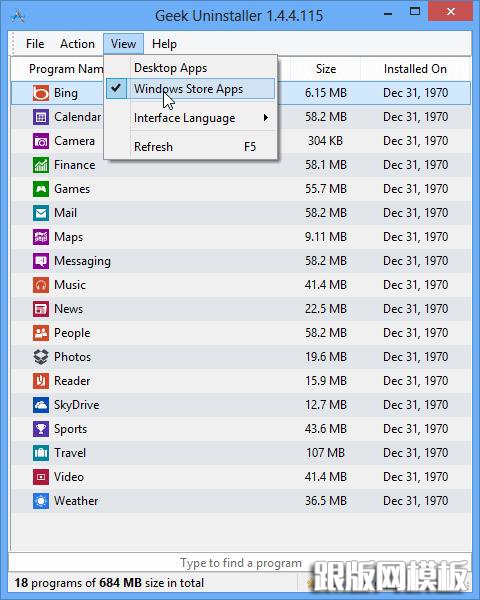Screen dimensions: 480x600
Task: Sort the list by Size column
Action: pos(326,69)
